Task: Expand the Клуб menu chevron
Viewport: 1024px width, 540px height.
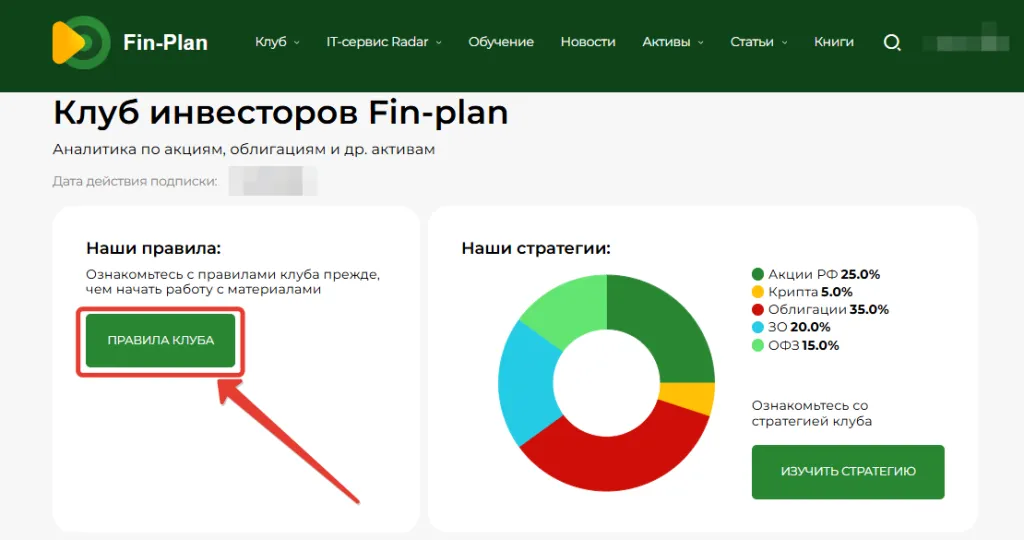Action: (296, 42)
